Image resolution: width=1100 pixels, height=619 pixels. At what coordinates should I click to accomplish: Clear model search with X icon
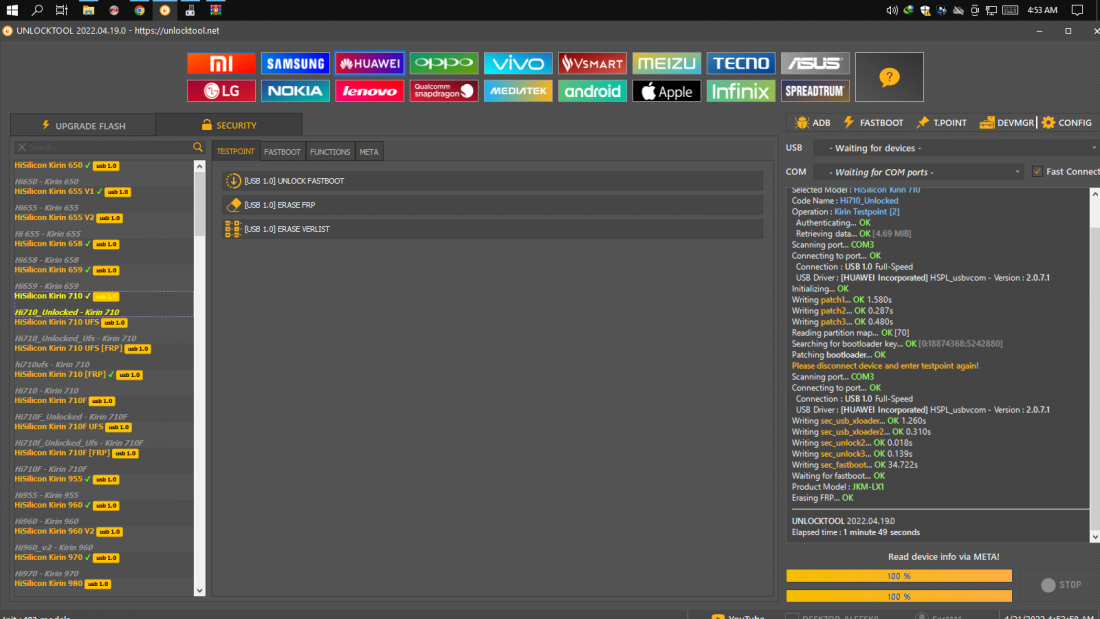click(22, 147)
